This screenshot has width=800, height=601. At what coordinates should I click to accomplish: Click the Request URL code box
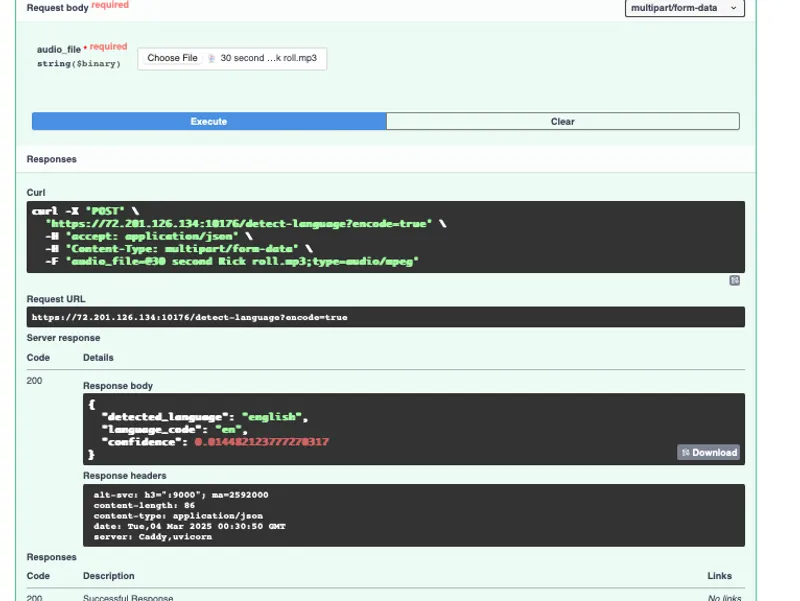[385, 317]
